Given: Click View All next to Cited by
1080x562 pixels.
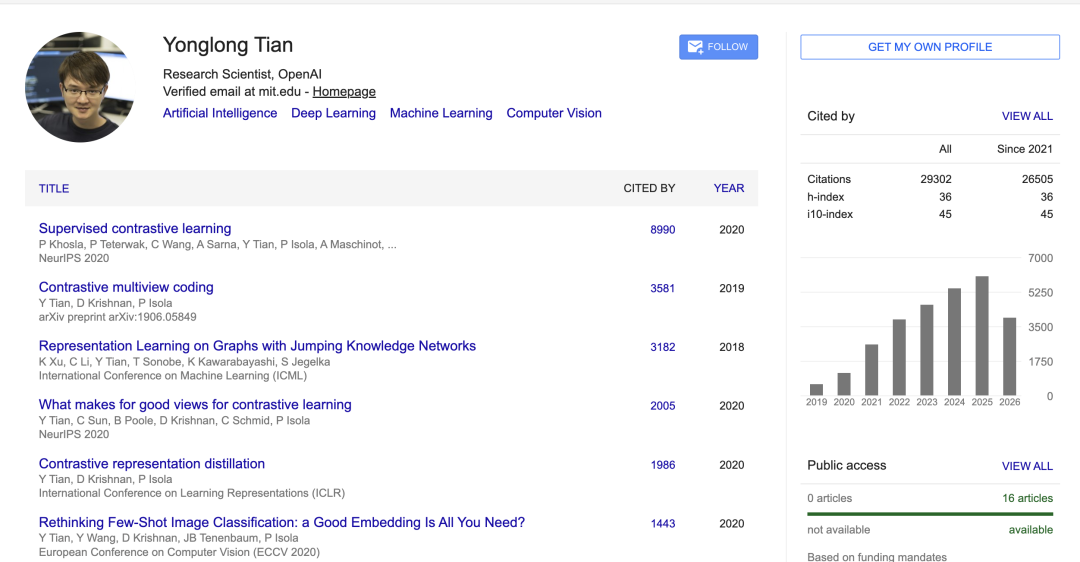Looking at the screenshot, I should 1027,116.
